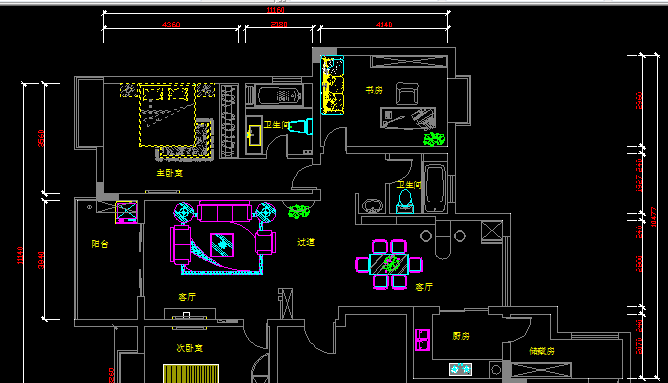Select the right magenta armchair
Image resolution: width=668 pixels, height=383 pixels.
click(265, 242)
